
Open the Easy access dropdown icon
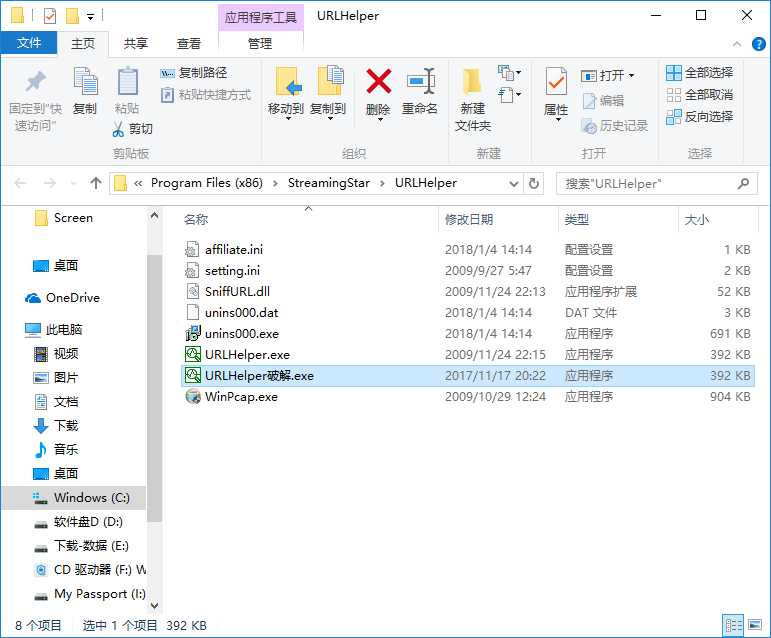click(x=509, y=94)
